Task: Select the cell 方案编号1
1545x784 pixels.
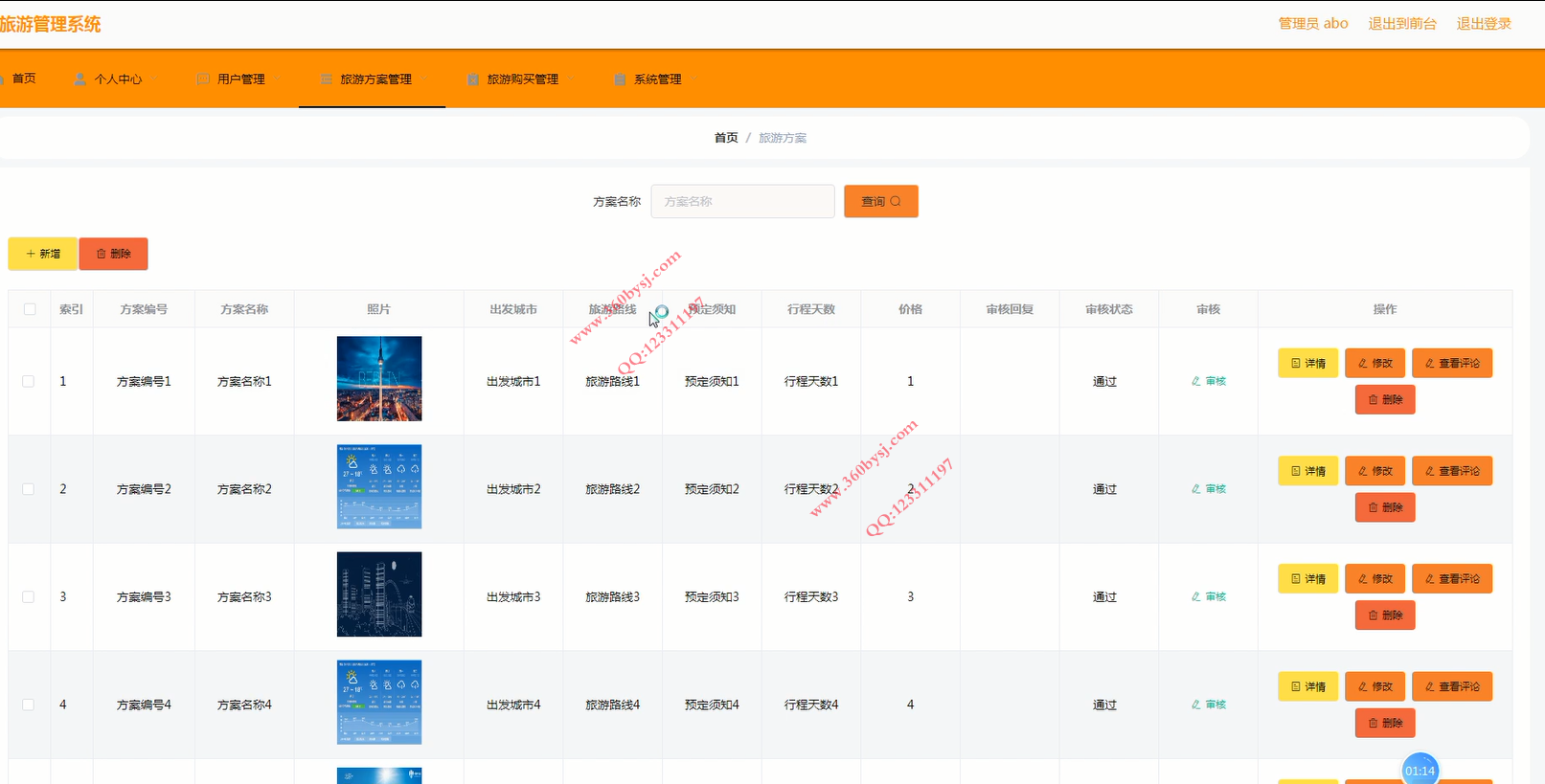Action: (144, 381)
